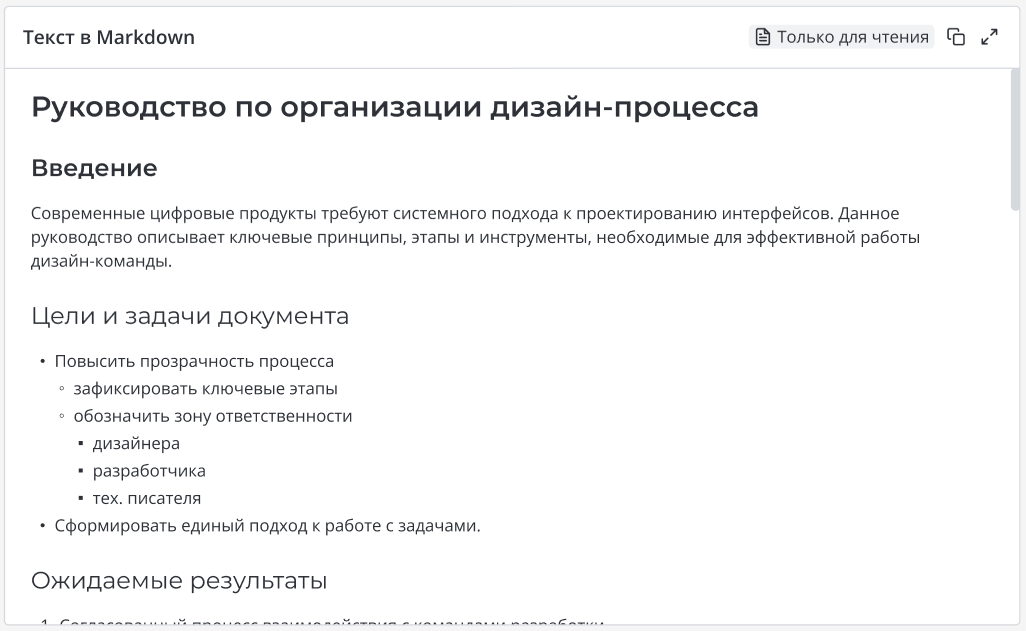The width and height of the screenshot is (1026, 631).
Task: Click the heading Руководство по организации дизайн-процесса
Action: [395, 107]
